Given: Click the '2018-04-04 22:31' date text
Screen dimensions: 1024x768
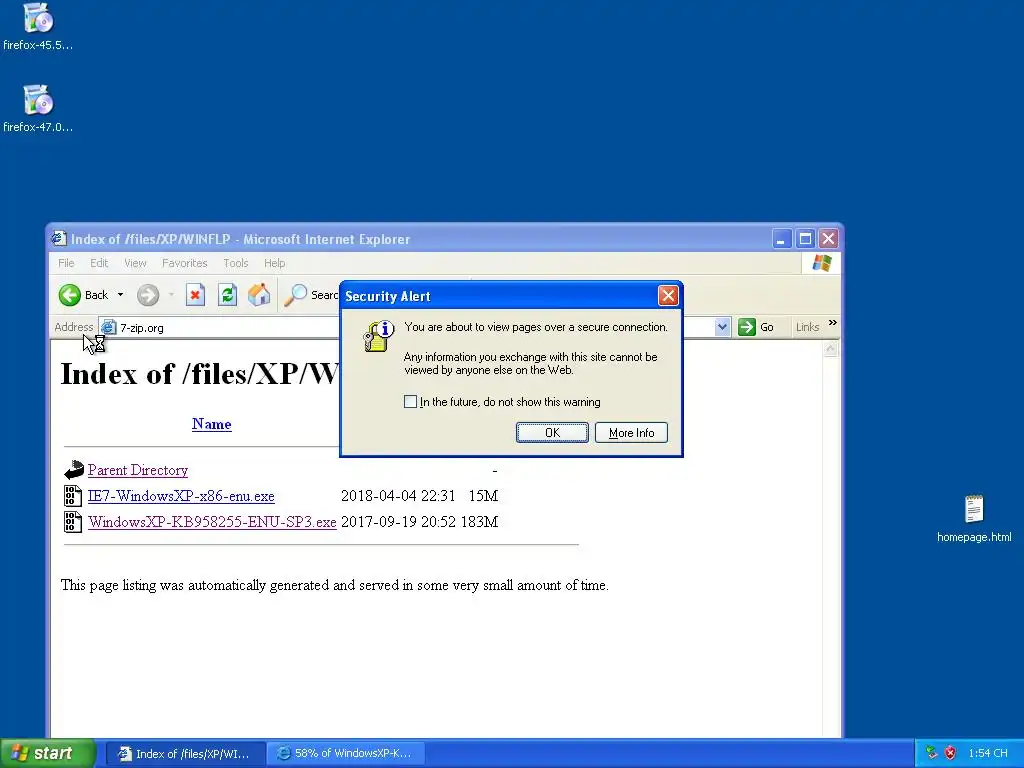Looking at the screenshot, I should 398,496.
